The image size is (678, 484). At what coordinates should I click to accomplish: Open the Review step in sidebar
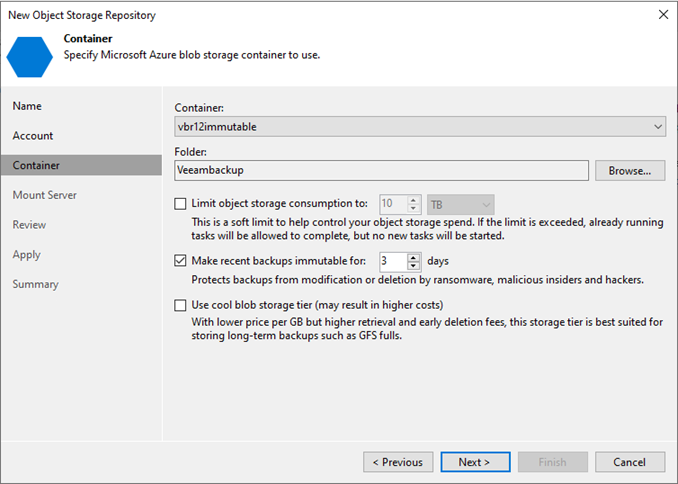point(29,225)
